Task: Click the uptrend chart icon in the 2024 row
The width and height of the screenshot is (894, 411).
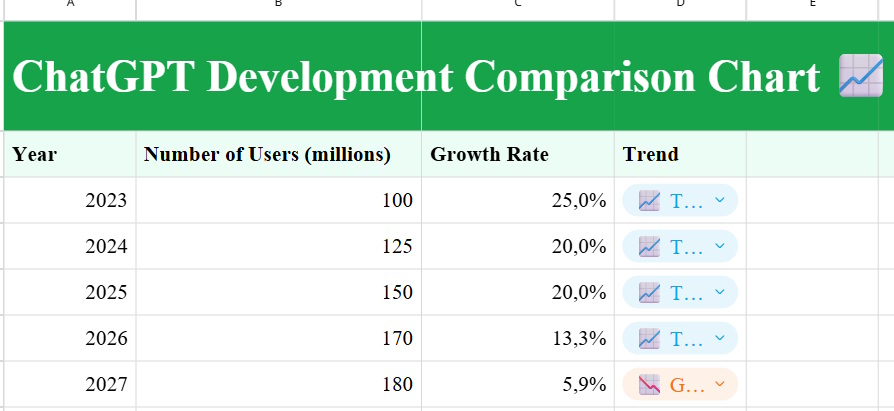Action: click(649, 247)
